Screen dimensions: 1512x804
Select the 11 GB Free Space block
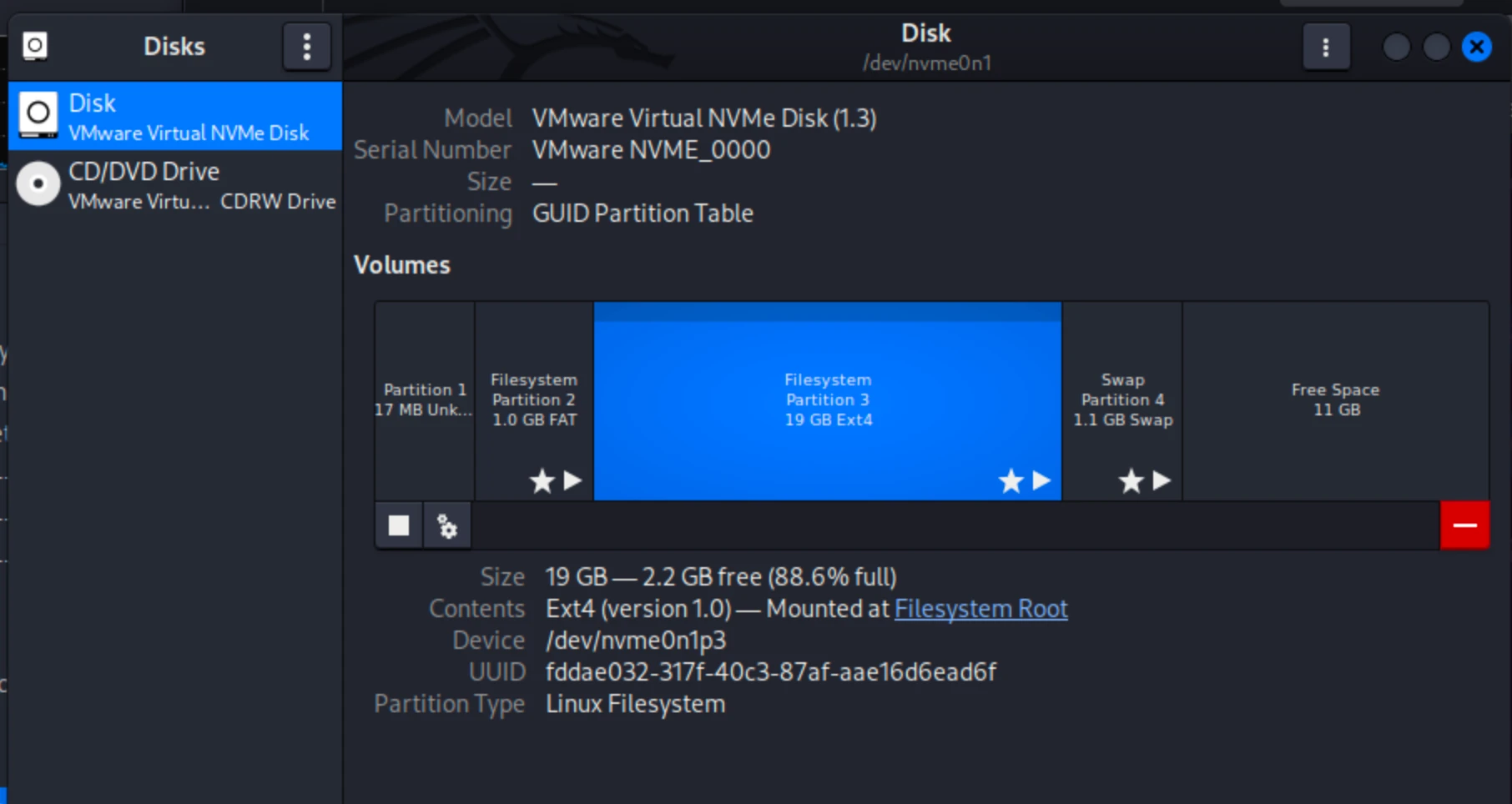[1335, 400]
